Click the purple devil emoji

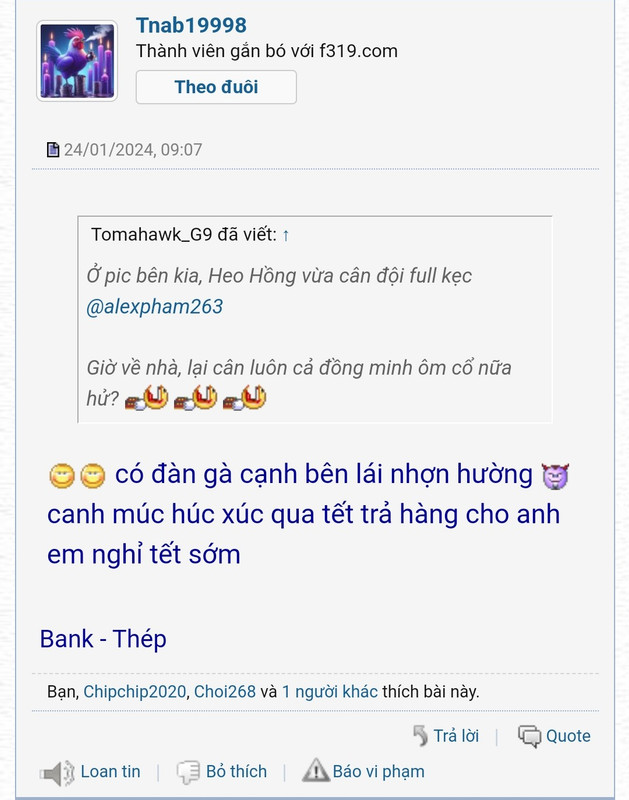coord(555,476)
